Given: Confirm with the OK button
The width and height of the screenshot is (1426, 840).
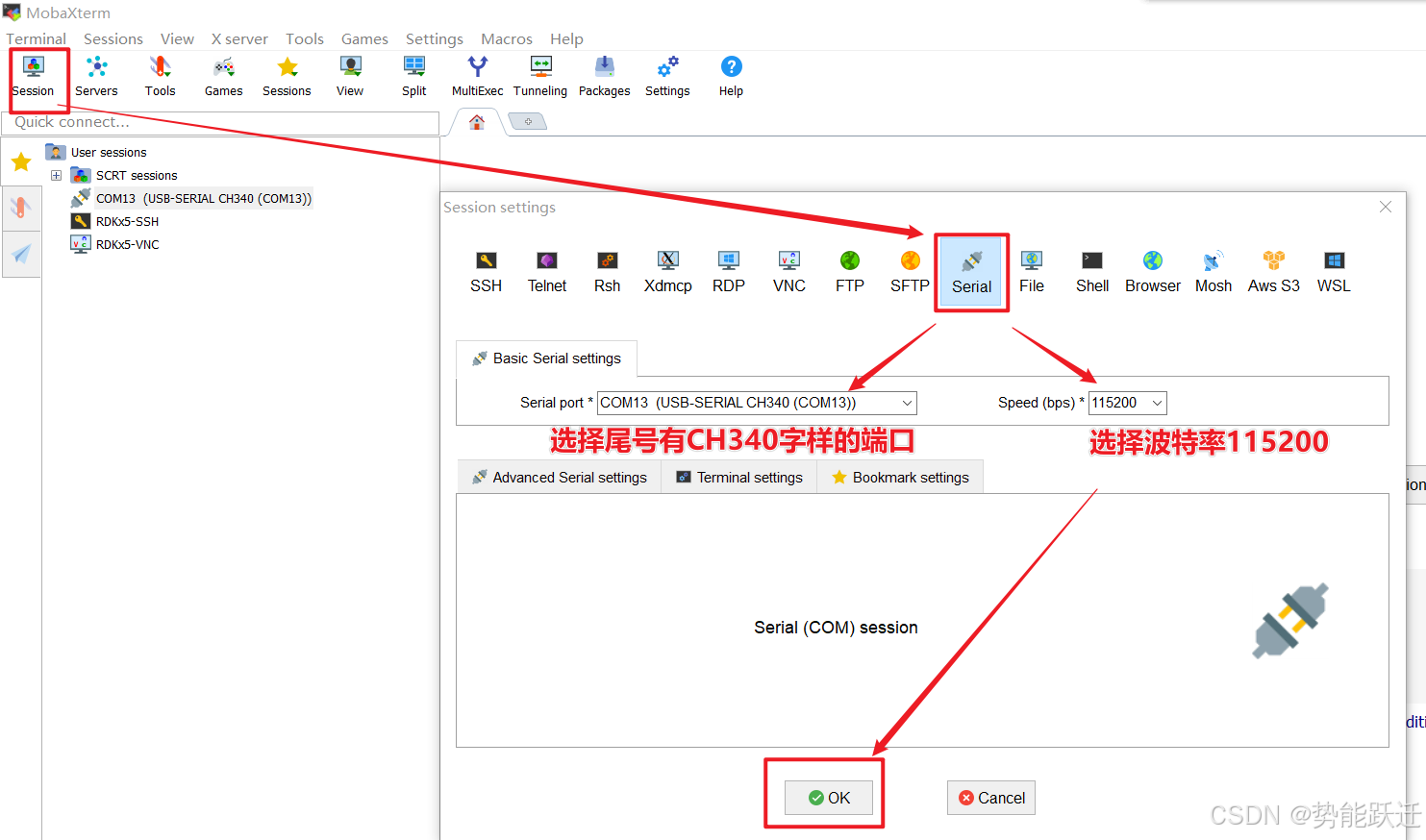Looking at the screenshot, I should pyautogui.click(x=829, y=798).
